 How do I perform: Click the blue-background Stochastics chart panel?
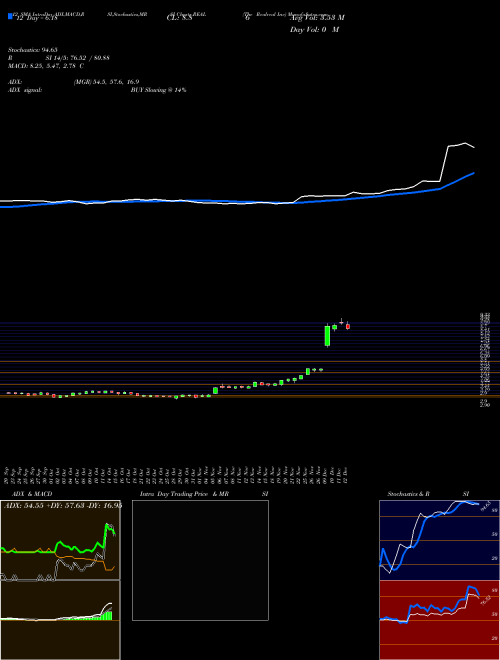(x=439, y=540)
